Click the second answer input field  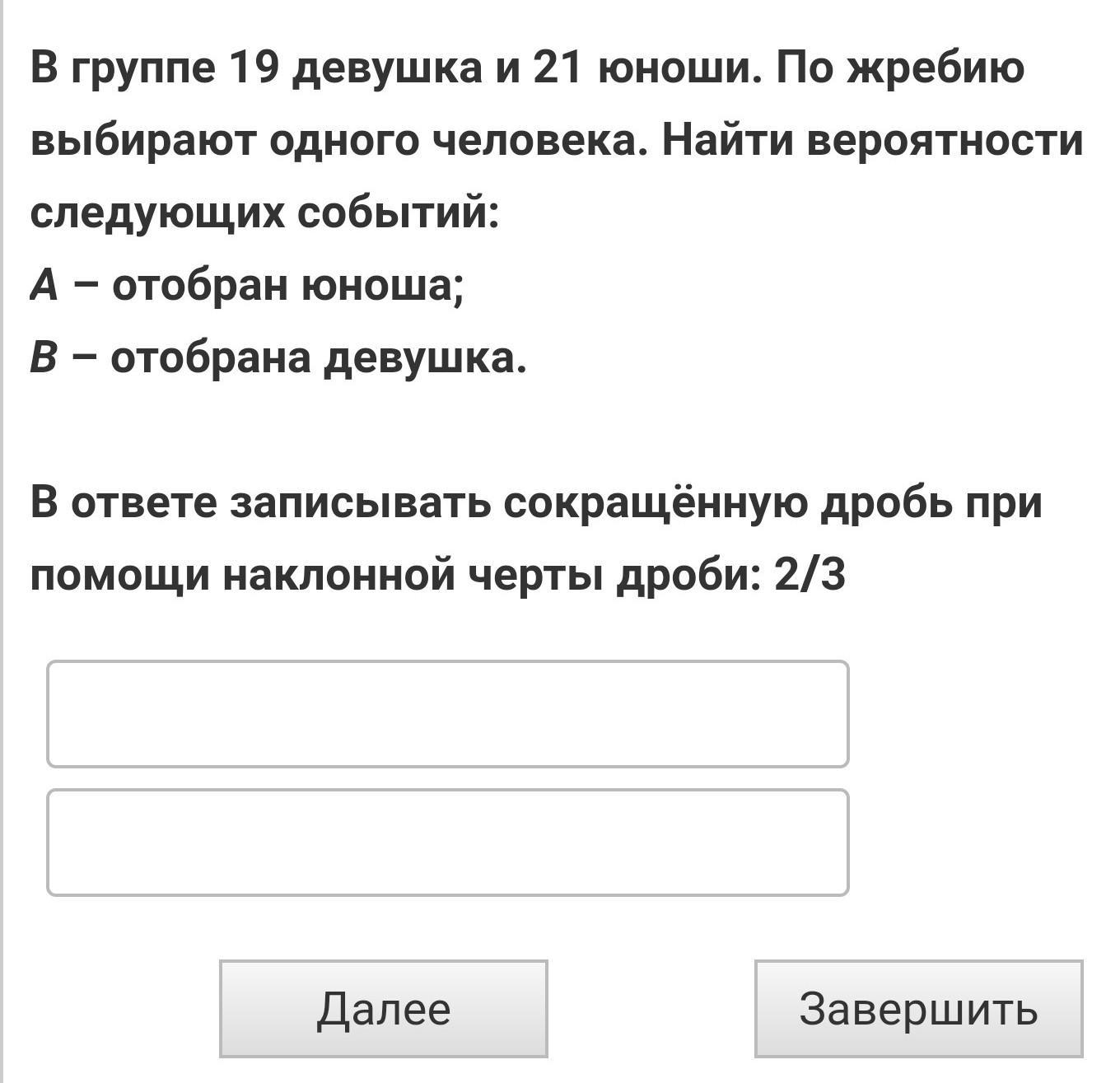click(447, 843)
